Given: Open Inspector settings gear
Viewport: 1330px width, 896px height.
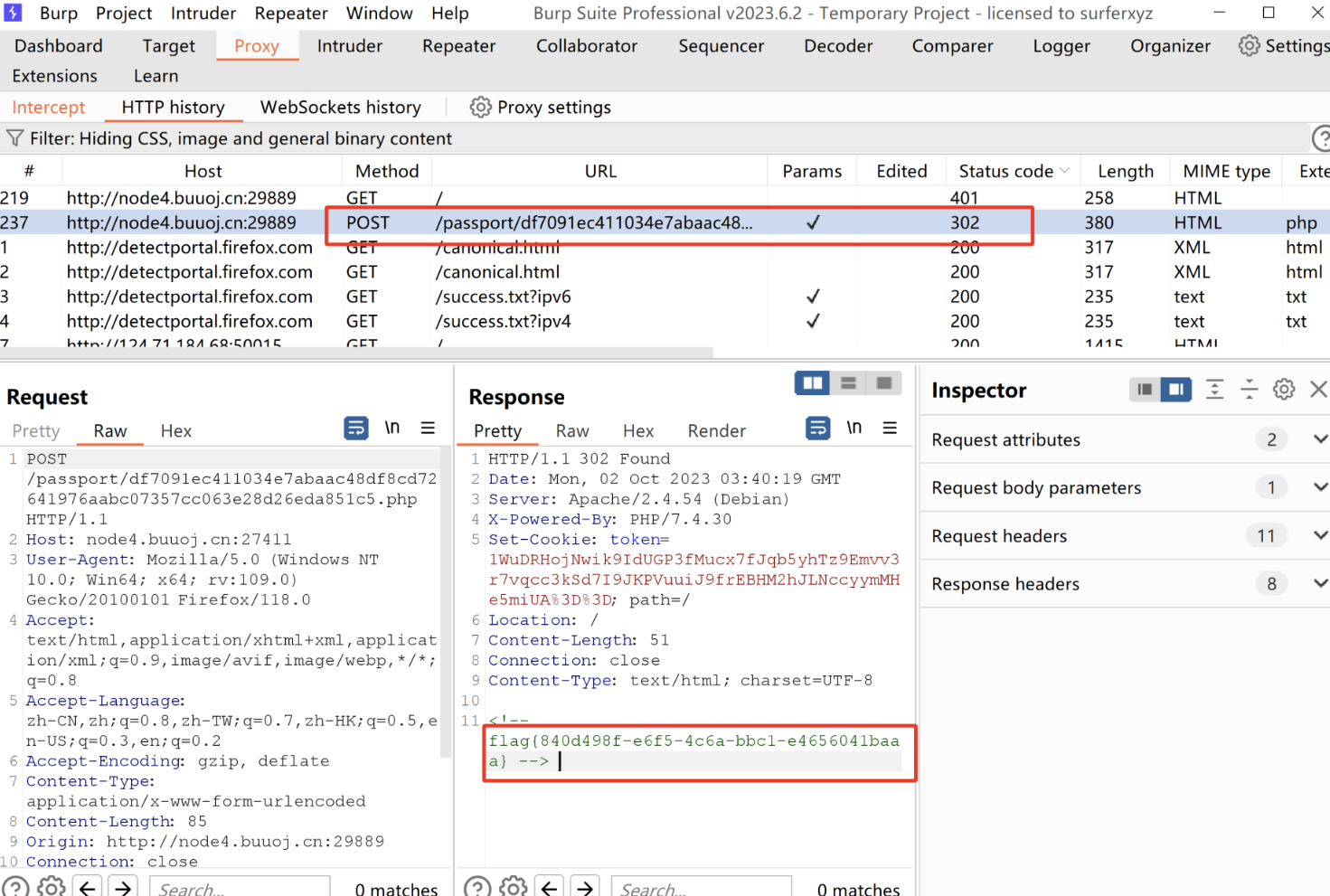Looking at the screenshot, I should (x=1284, y=389).
